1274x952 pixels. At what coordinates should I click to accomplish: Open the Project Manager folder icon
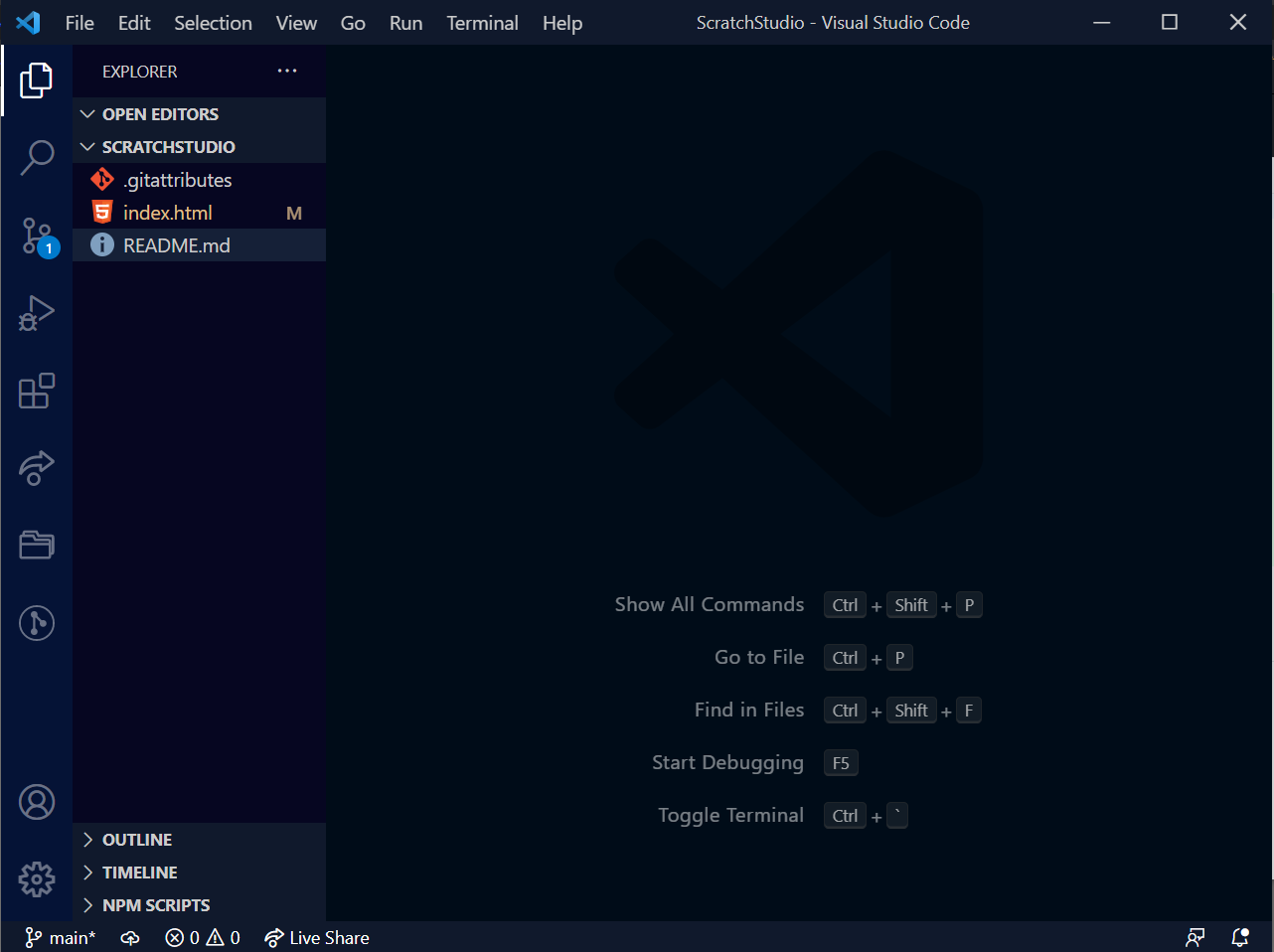tap(37, 545)
